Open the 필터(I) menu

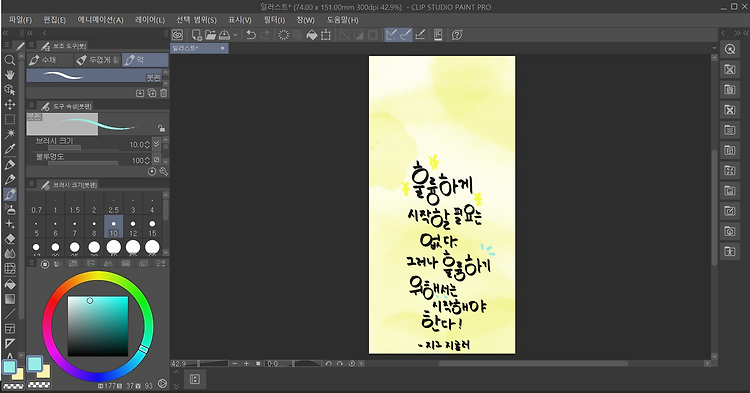pyautogui.click(x=274, y=20)
